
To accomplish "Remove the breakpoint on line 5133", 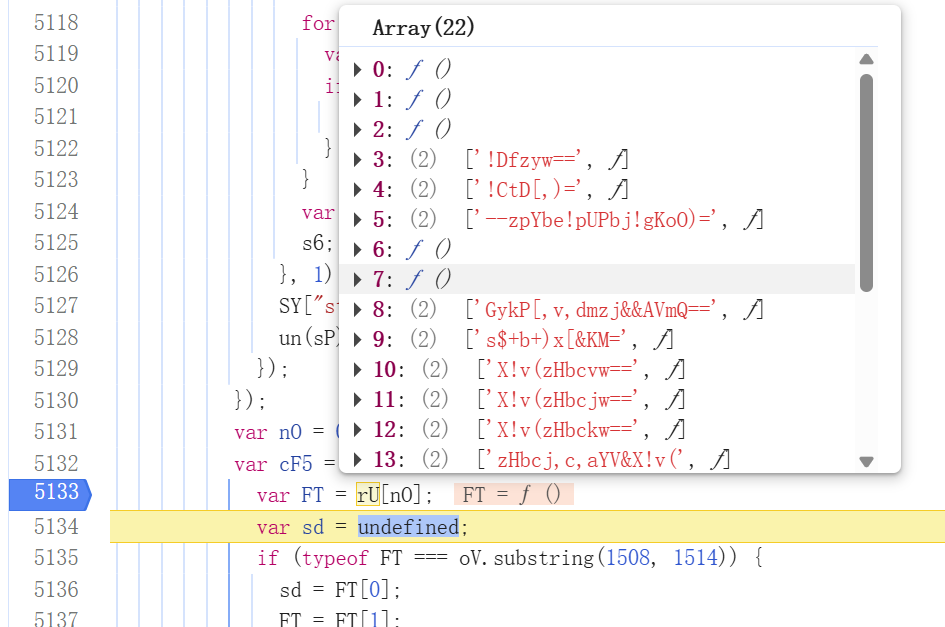I will pyautogui.click(x=48, y=495).
